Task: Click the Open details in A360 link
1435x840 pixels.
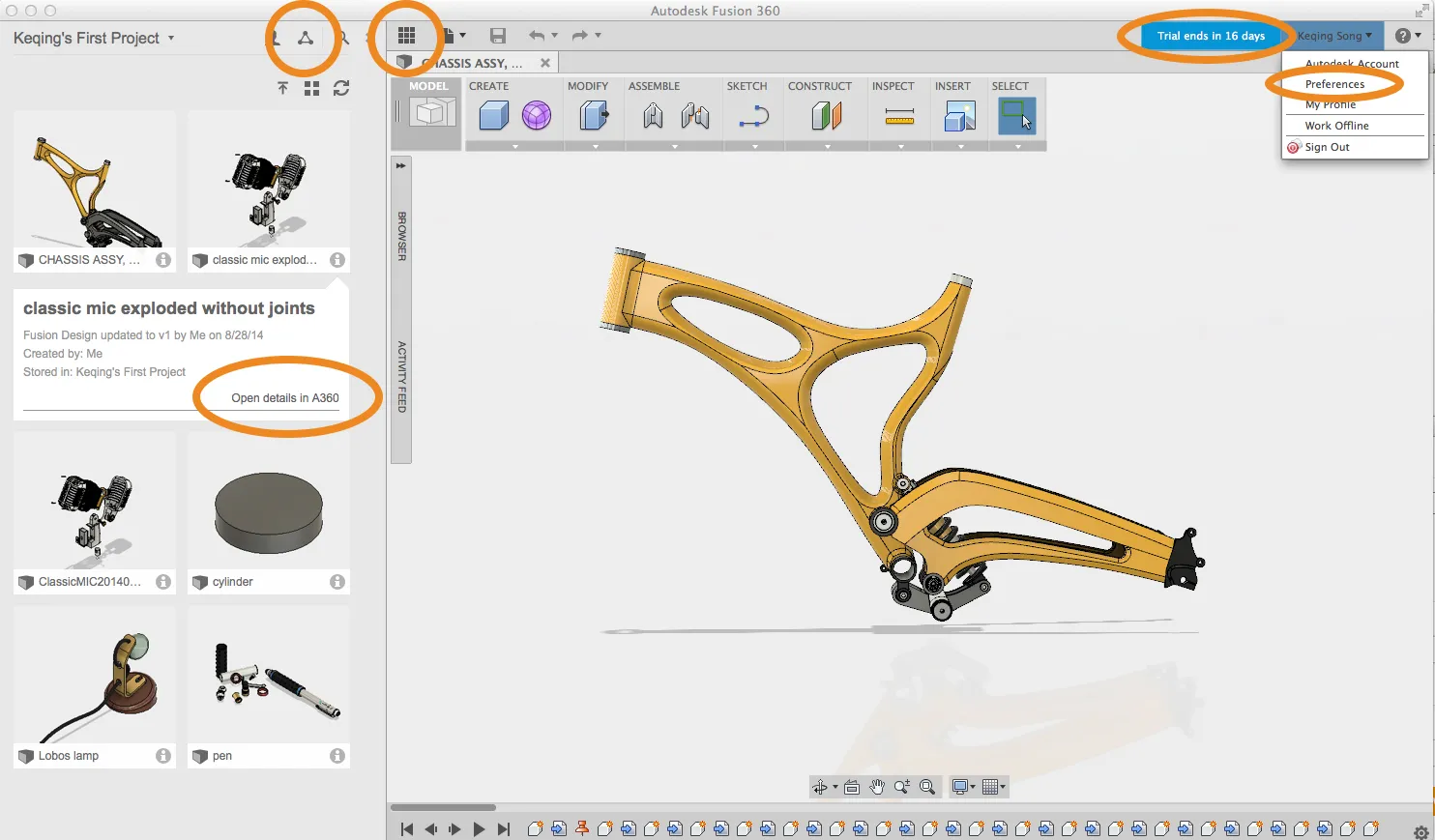Action: (x=284, y=397)
